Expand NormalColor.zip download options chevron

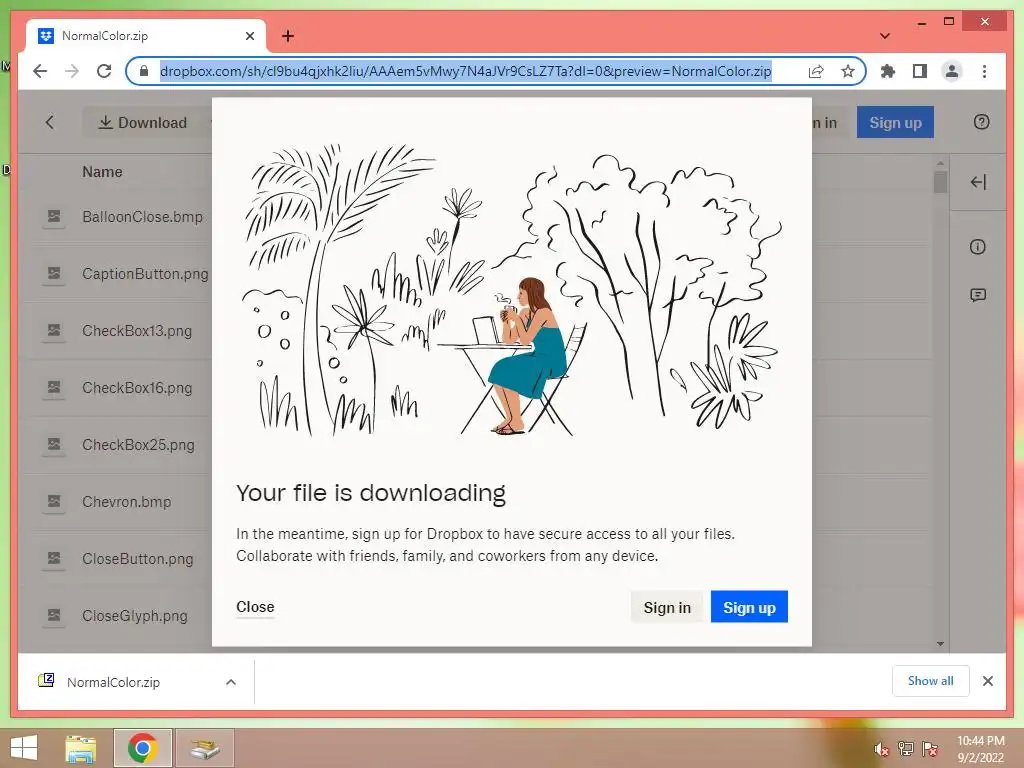[x=231, y=682]
